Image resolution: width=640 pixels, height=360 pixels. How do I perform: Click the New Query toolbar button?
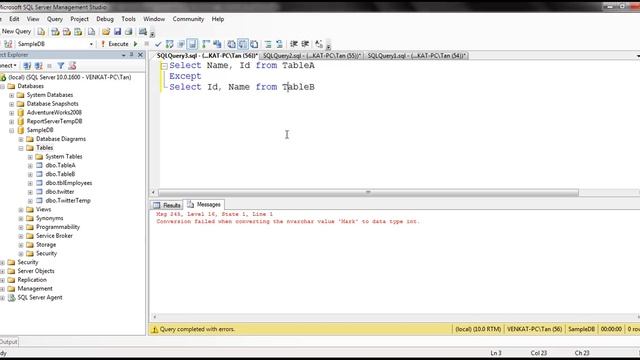point(16,31)
